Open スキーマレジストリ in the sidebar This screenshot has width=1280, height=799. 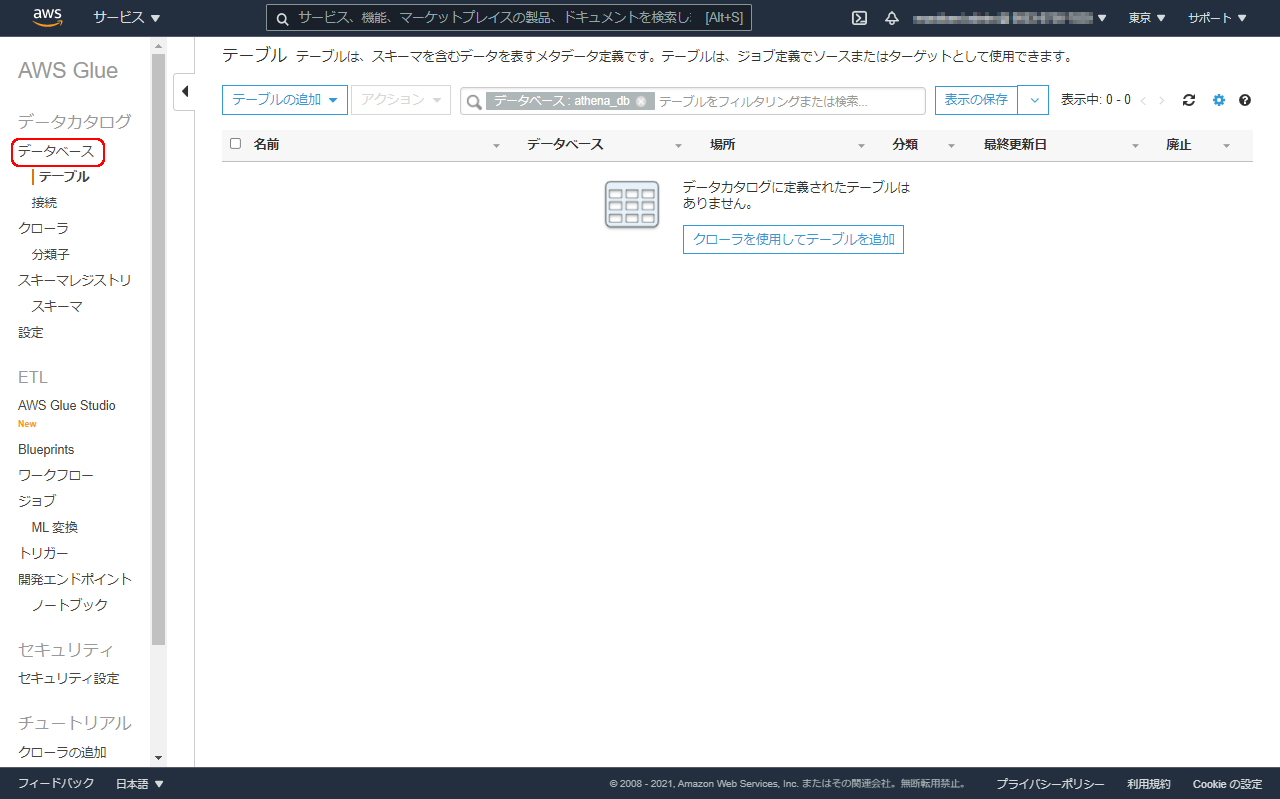(75, 281)
